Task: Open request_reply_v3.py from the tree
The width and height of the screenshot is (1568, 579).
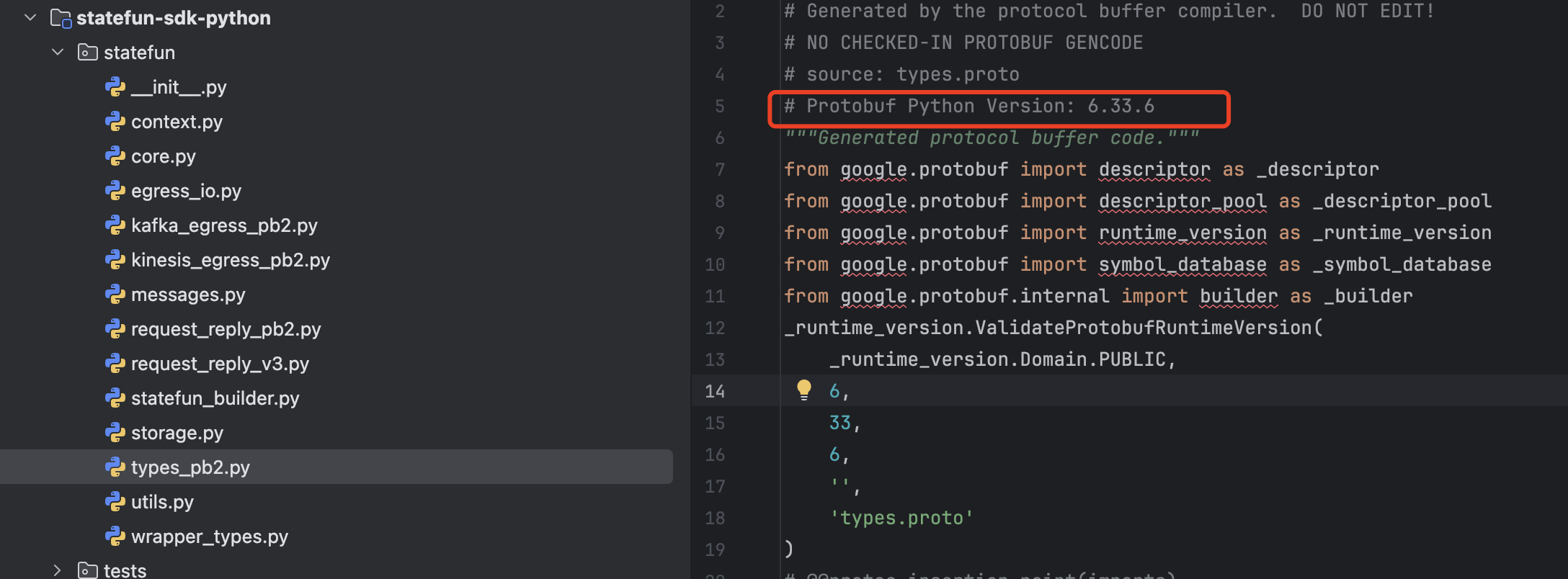Action: (x=220, y=364)
